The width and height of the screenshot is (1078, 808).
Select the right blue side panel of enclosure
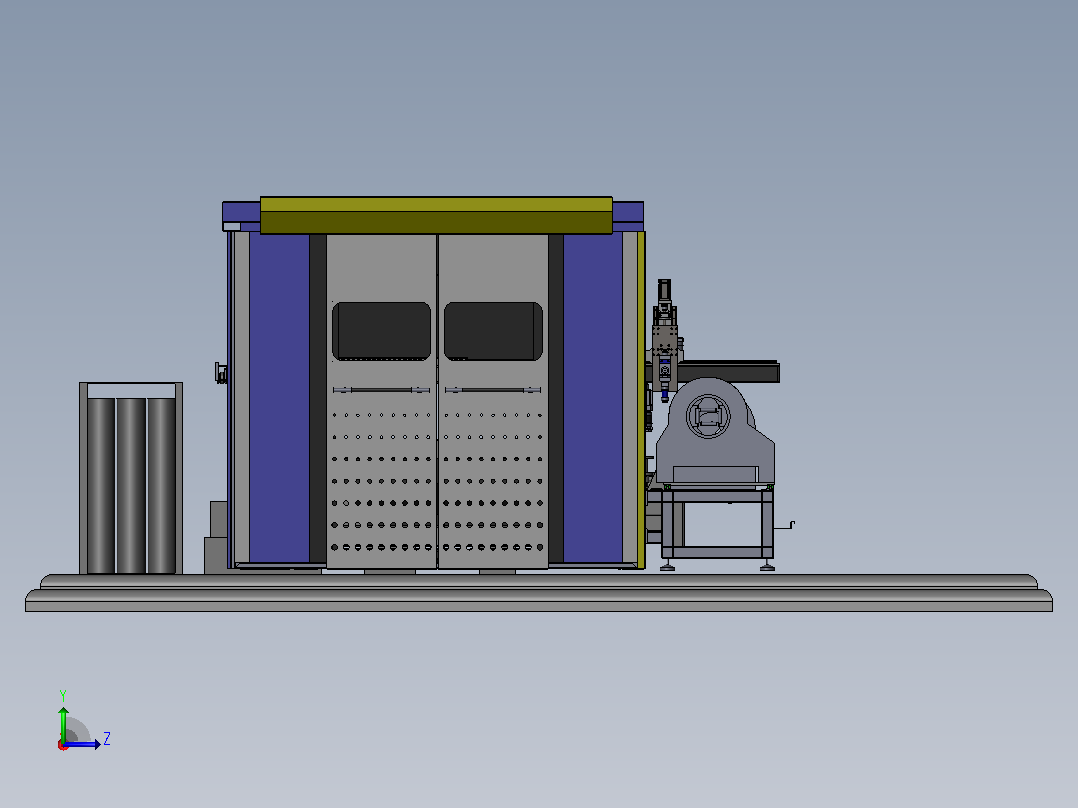(x=593, y=397)
